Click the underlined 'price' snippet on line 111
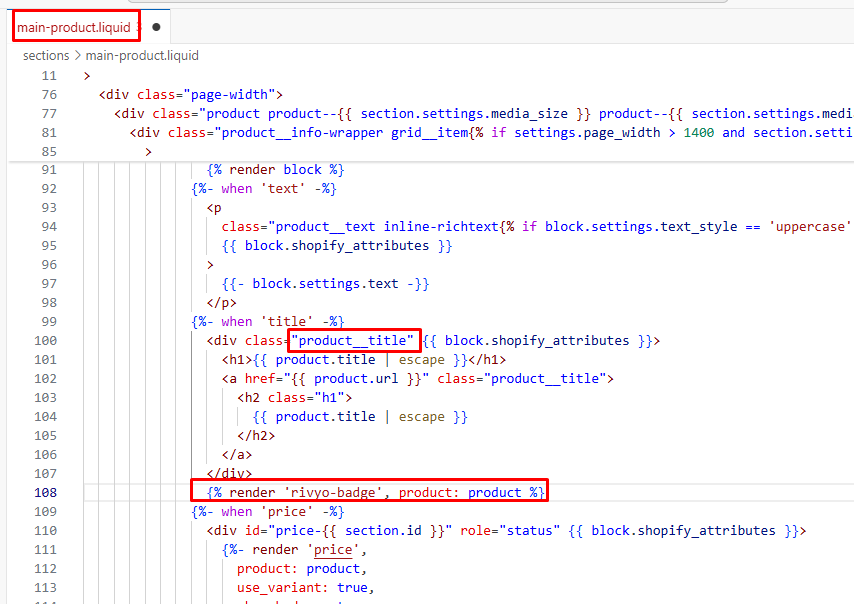The width and height of the screenshot is (854, 604). pyautogui.click(x=333, y=550)
